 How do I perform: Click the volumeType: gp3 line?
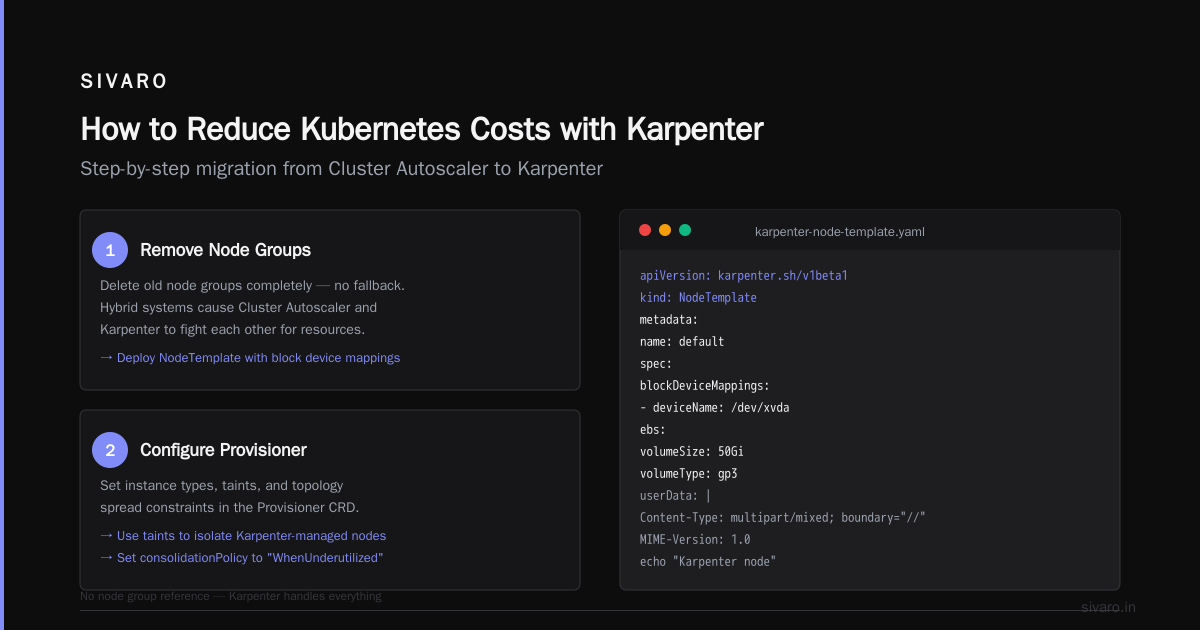[689, 473]
